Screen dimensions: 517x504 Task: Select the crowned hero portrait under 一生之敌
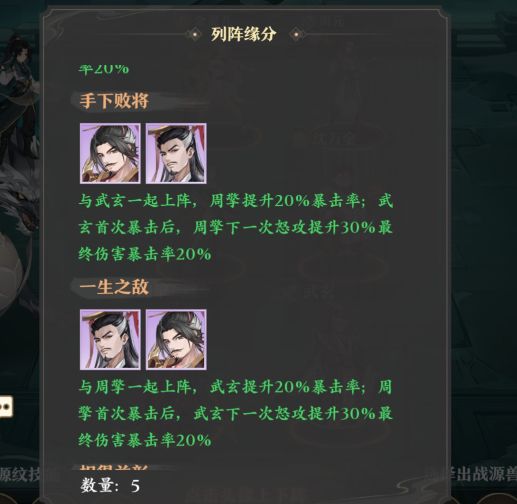click(110, 339)
